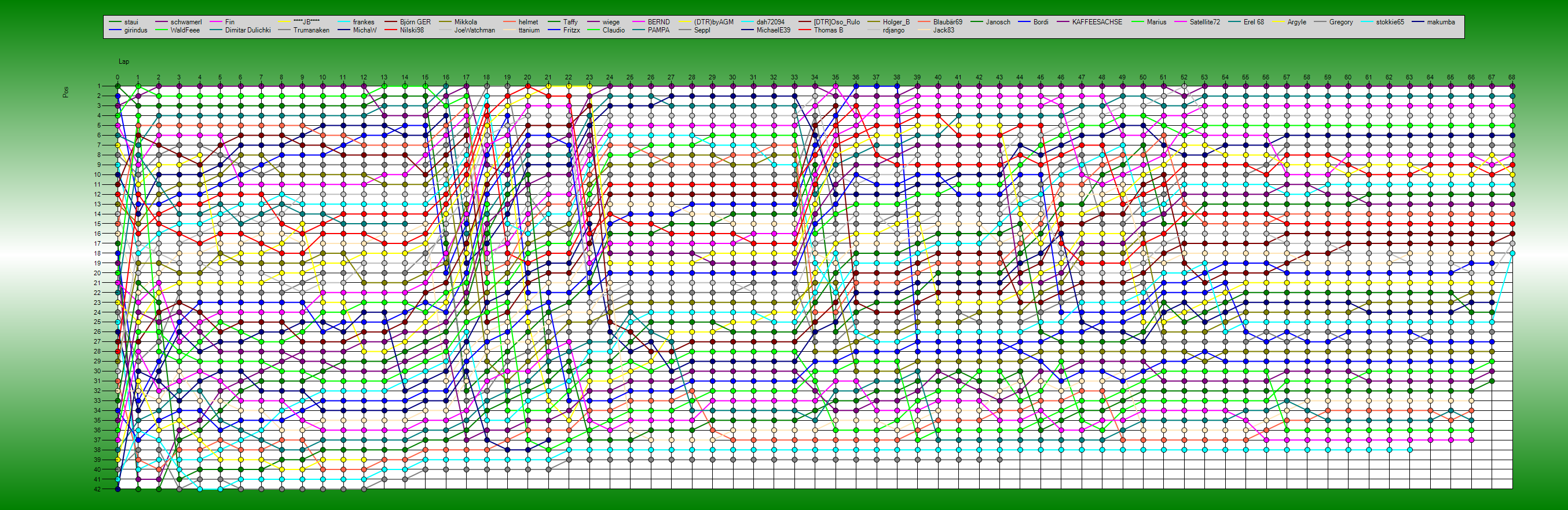
Task: Select the Björn GER legend entry
Action: pos(415,22)
